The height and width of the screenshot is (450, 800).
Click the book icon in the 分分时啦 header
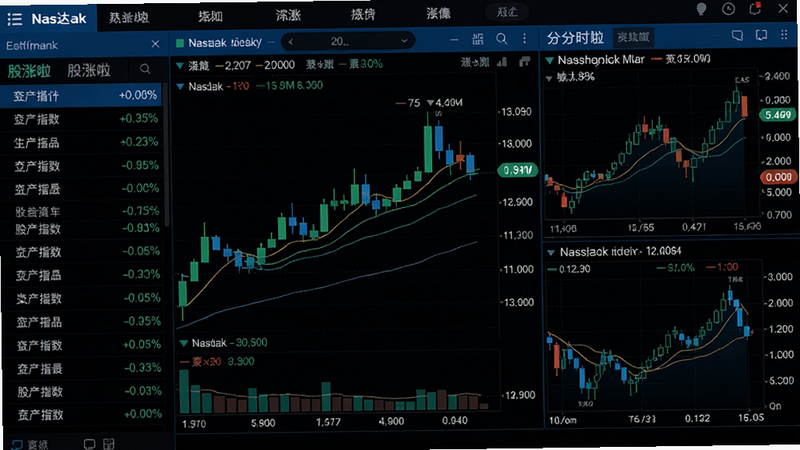[761, 35]
